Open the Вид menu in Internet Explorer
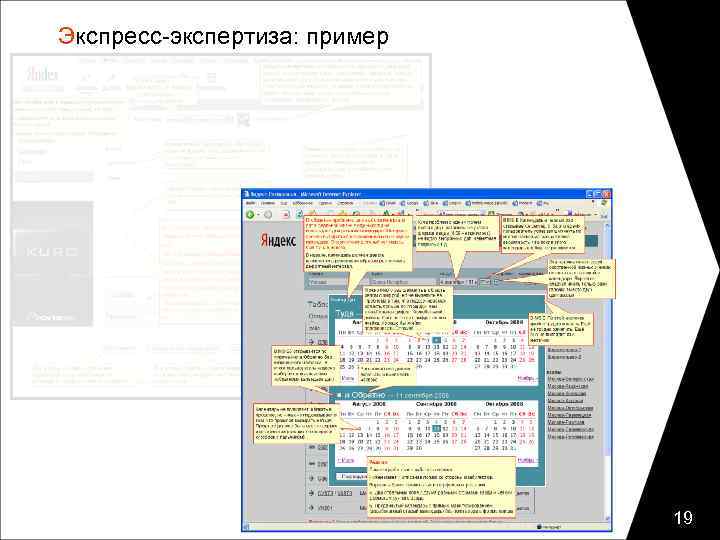Screen dimensions: 720x540 pos(284,203)
